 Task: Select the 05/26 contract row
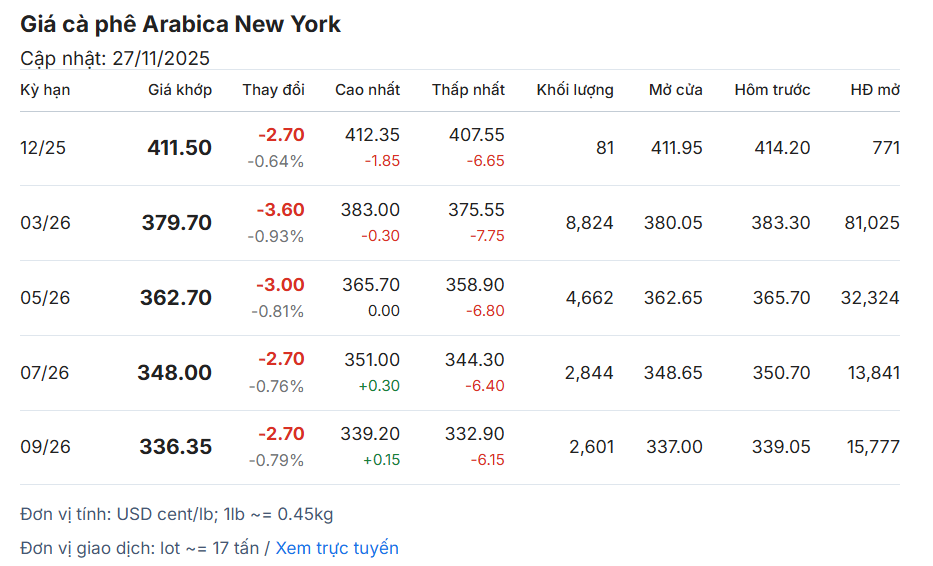click(45, 298)
